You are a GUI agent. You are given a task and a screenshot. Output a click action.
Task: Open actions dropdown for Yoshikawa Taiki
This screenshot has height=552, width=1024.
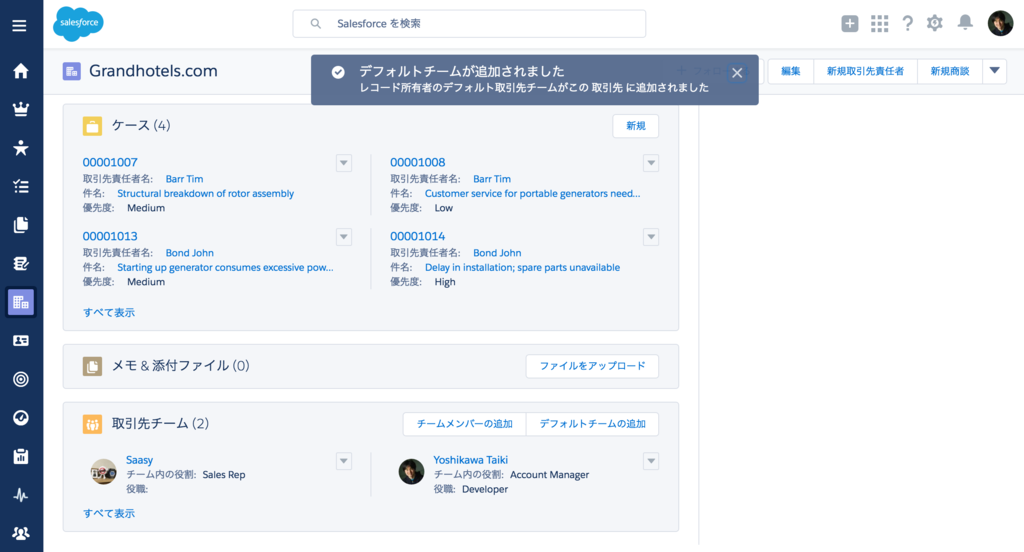651,461
